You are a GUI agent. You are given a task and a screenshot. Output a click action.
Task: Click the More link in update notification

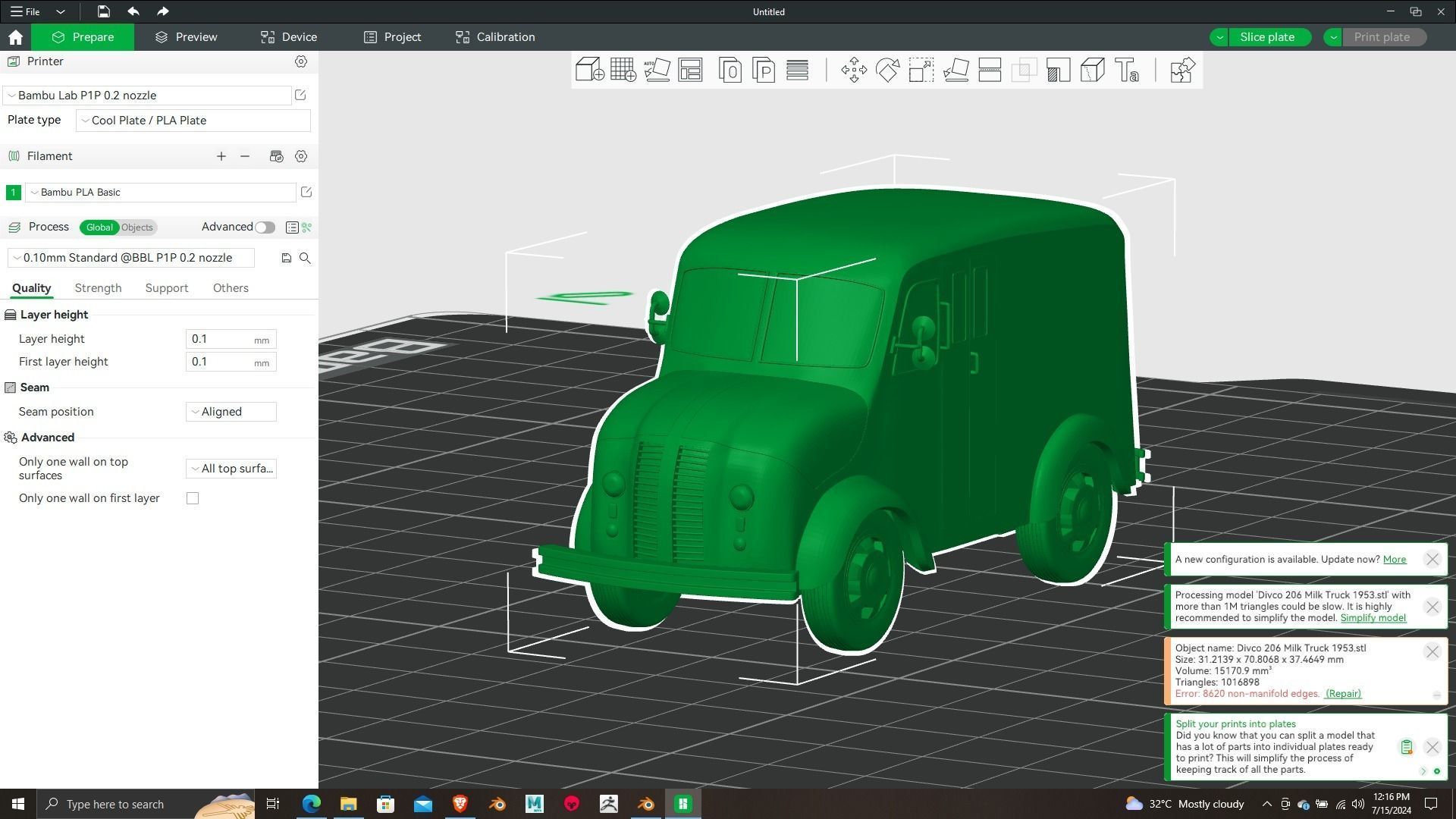tap(1394, 560)
